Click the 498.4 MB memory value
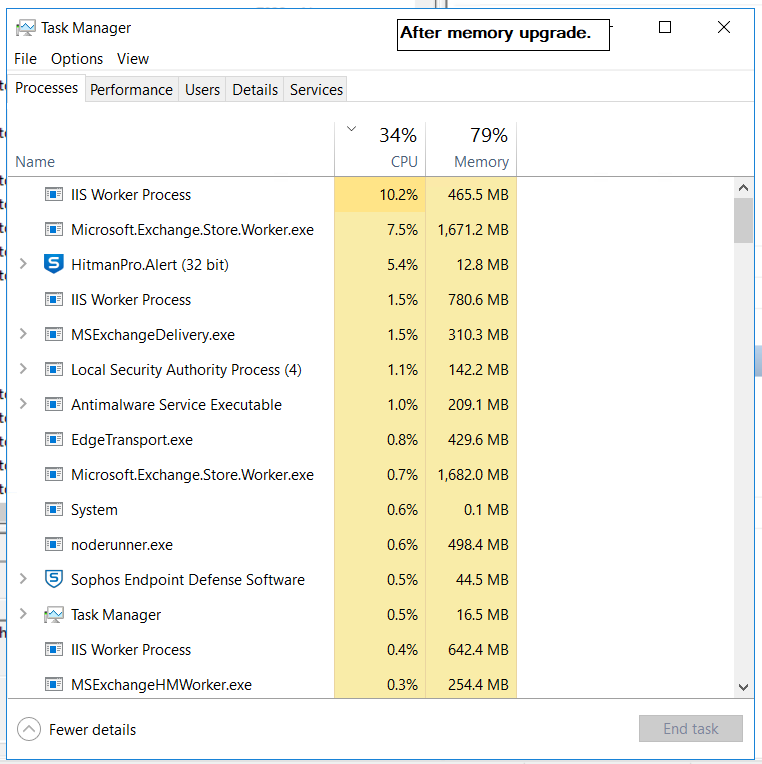Viewport: 762px width, 764px height. click(478, 545)
